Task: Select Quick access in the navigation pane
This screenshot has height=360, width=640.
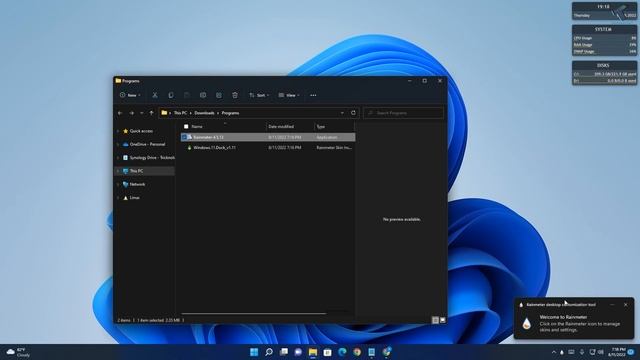Action: 141,131
